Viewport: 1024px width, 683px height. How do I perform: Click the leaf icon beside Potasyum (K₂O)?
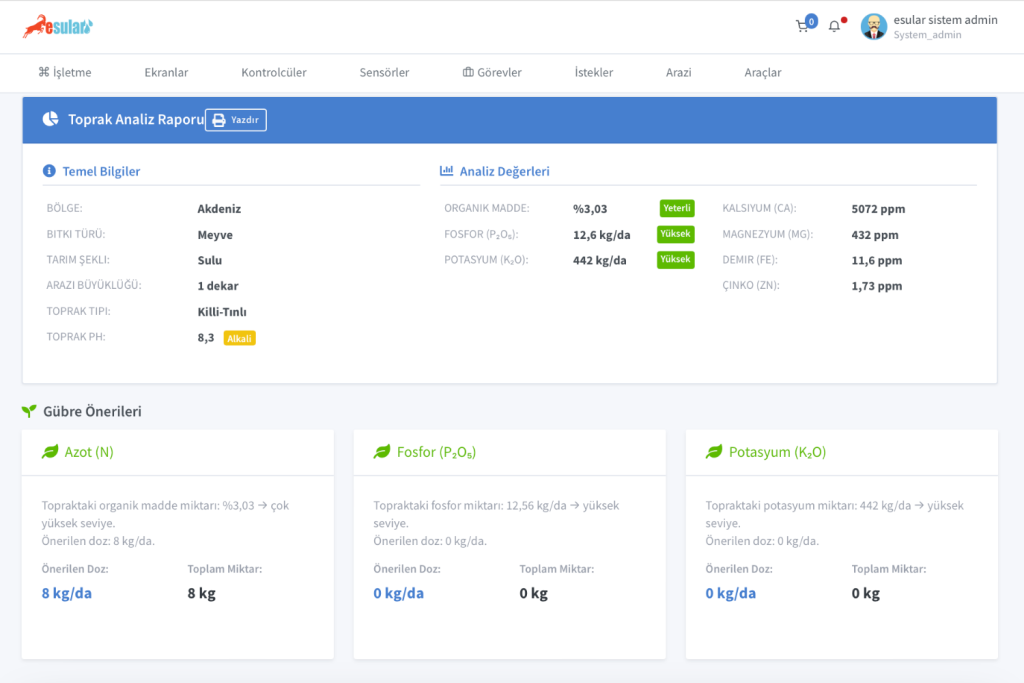(x=714, y=452)
